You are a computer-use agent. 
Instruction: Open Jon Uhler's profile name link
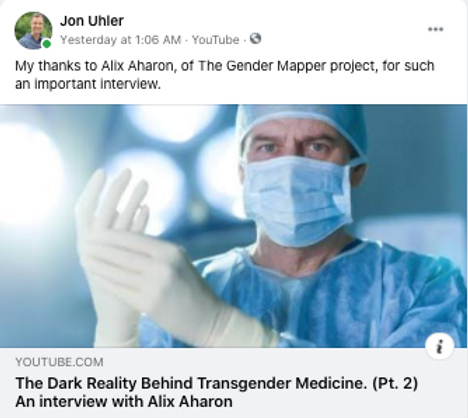pyautogui.click(x=92, y=21)
